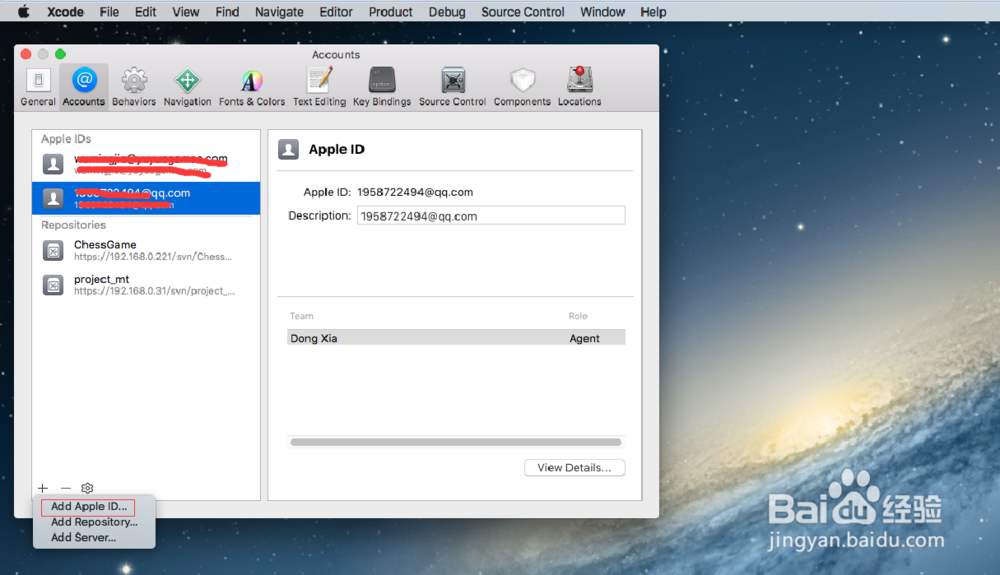Open the Navigate menu
The width and height of the screenshot is (1000, 575).
279,11
